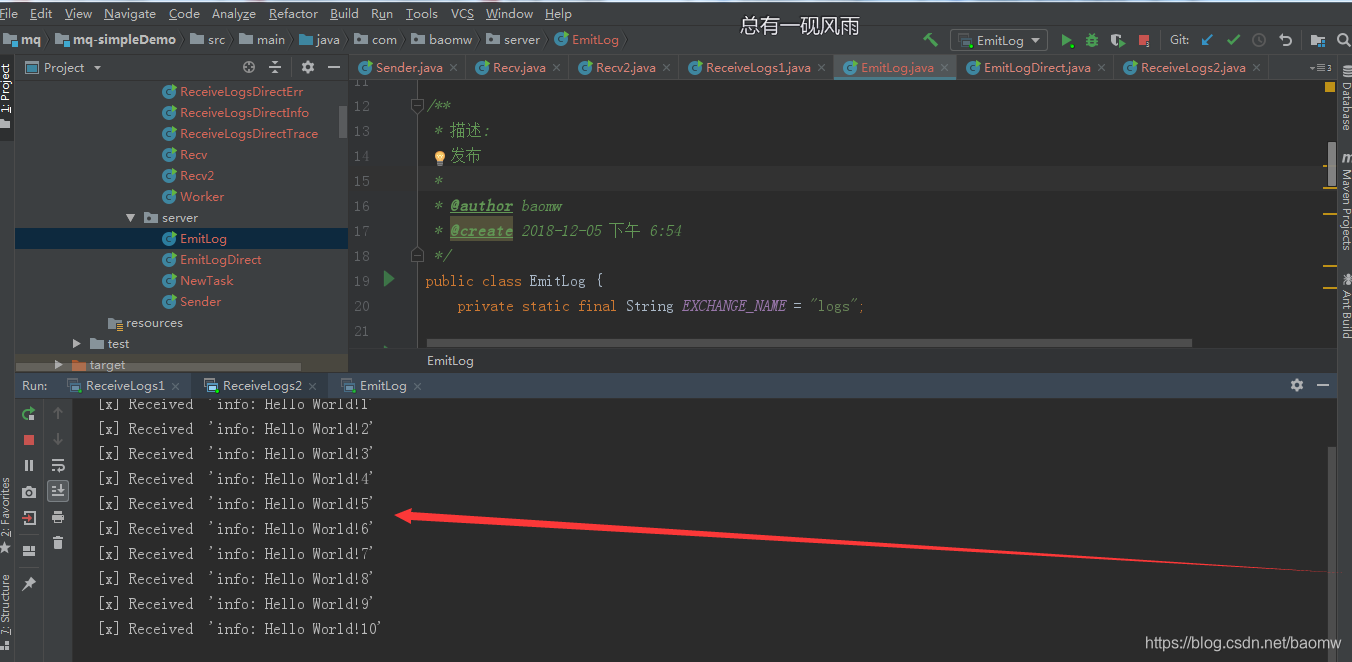Switch to the EmitLog run tab
The width and height of the screenshot is (1352, 662).
click(x=383, y=385)
